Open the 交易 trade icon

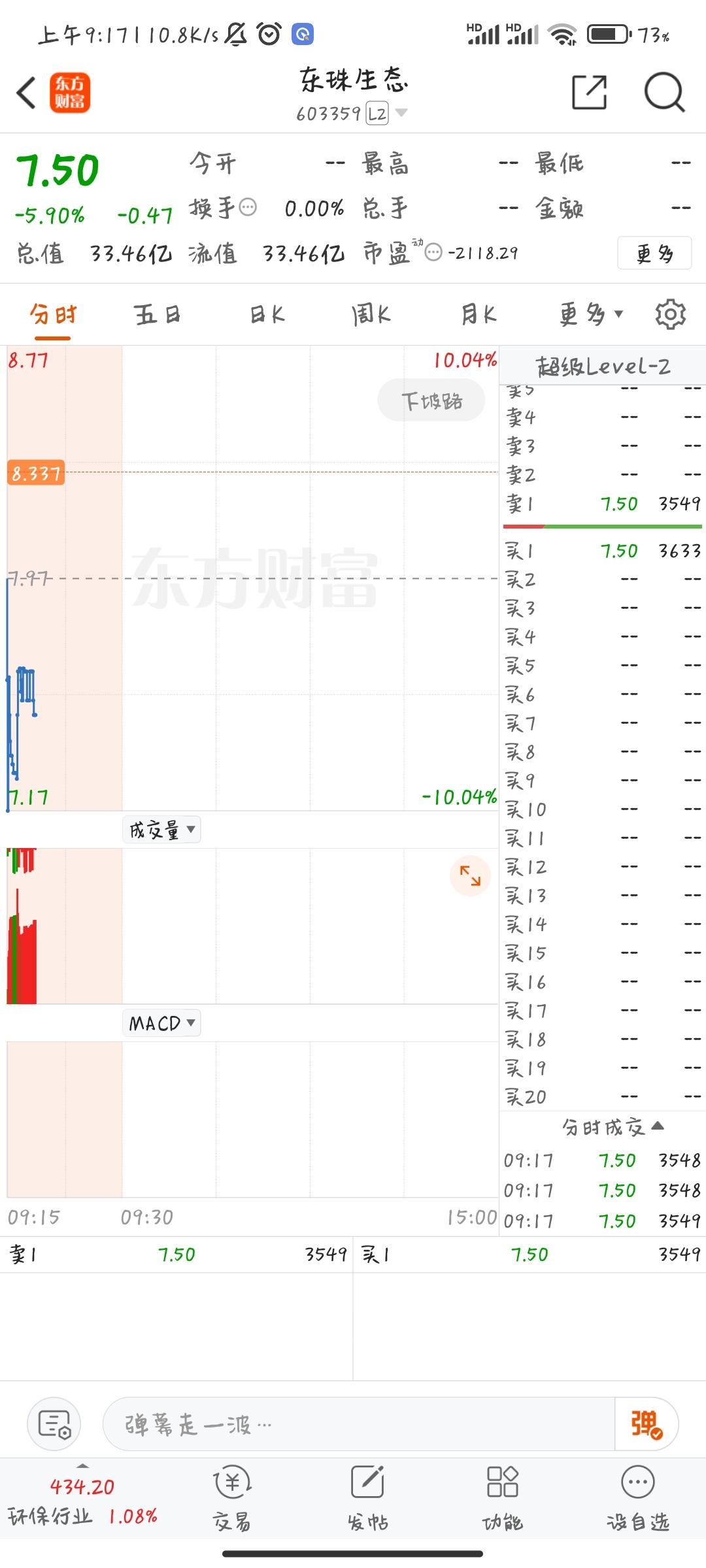(x=232, y=1499)
